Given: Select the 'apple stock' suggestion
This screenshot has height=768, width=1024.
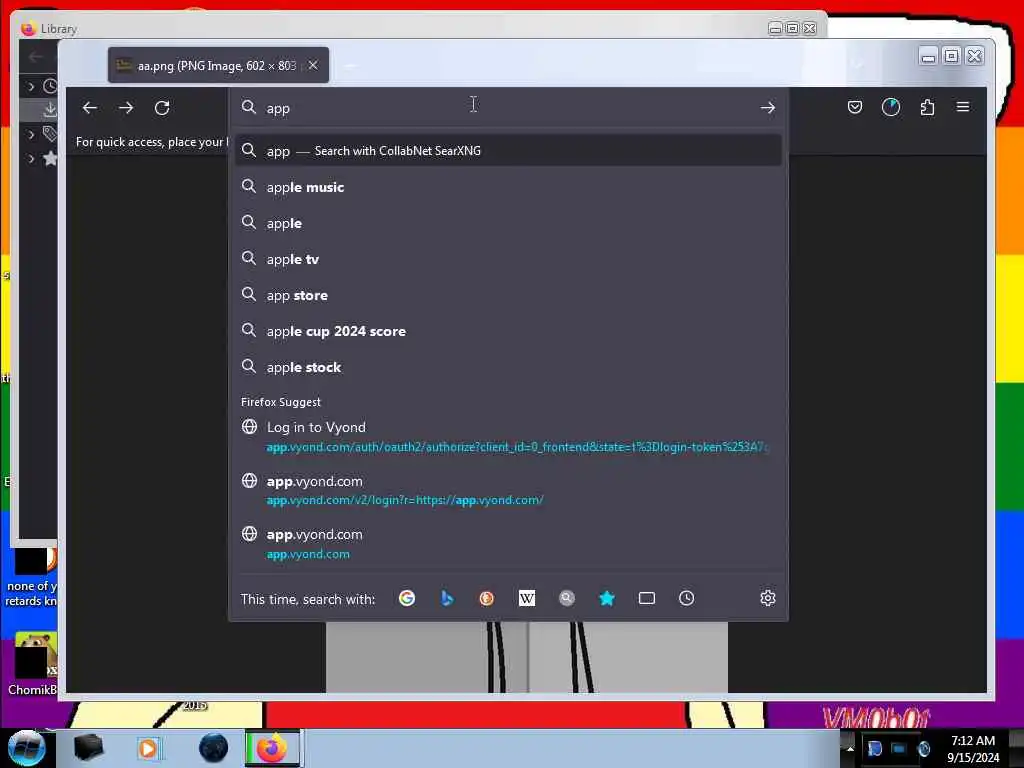Looking at the screenshot, I should (x=508, y=367).
